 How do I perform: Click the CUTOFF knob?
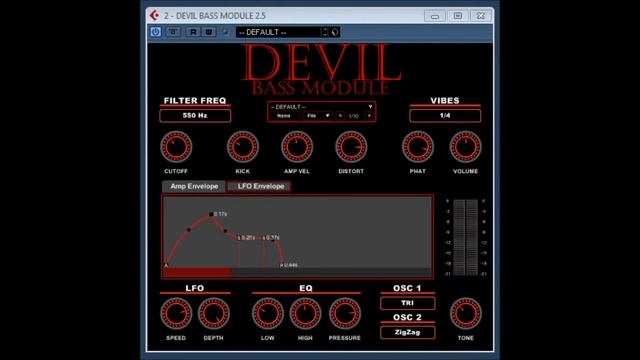[176, 147]
